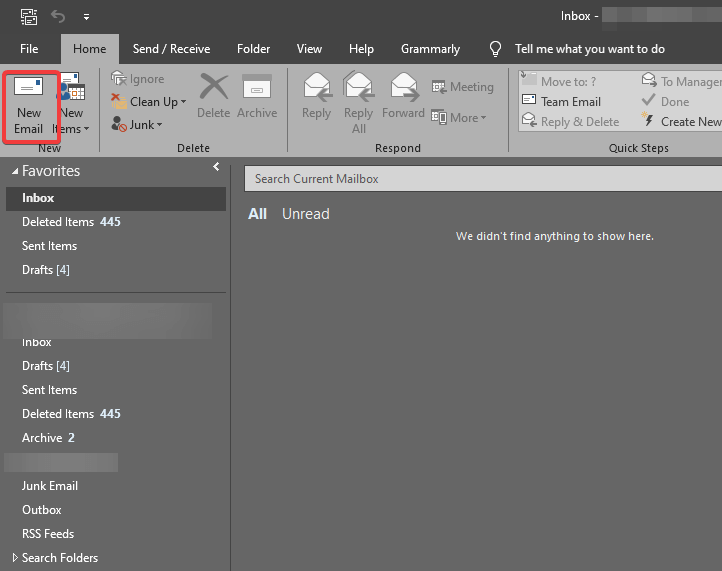Select the Move to: ? quick step
This screenshot has height=571, width=722.
click(559, 82)
